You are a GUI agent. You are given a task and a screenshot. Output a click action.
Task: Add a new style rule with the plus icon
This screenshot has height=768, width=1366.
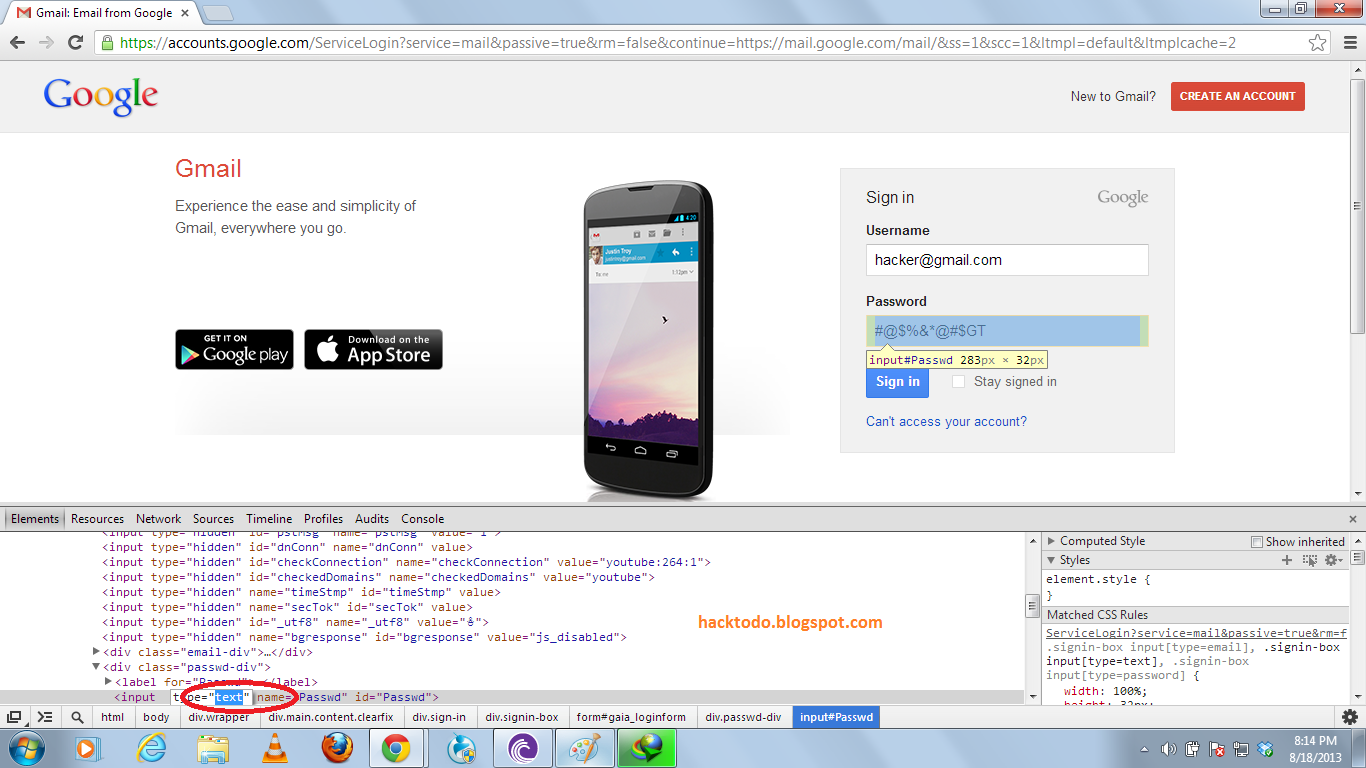1287,560
